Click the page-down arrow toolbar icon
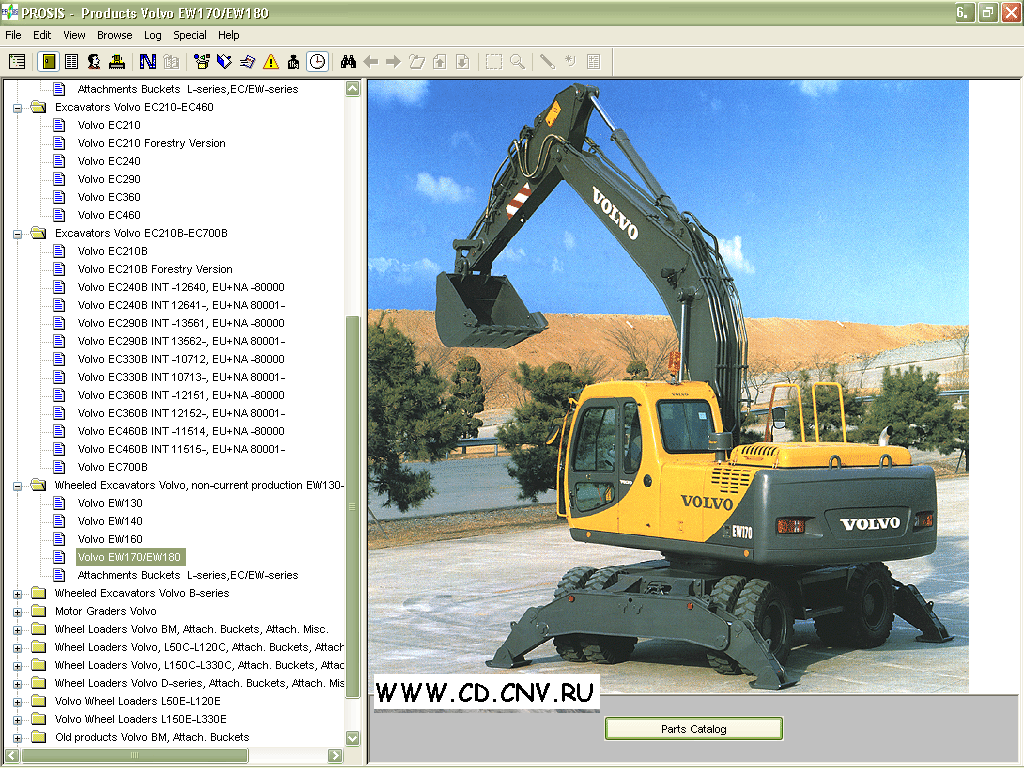The height and width of the screenshot is (768, 1024). point(462,62)
